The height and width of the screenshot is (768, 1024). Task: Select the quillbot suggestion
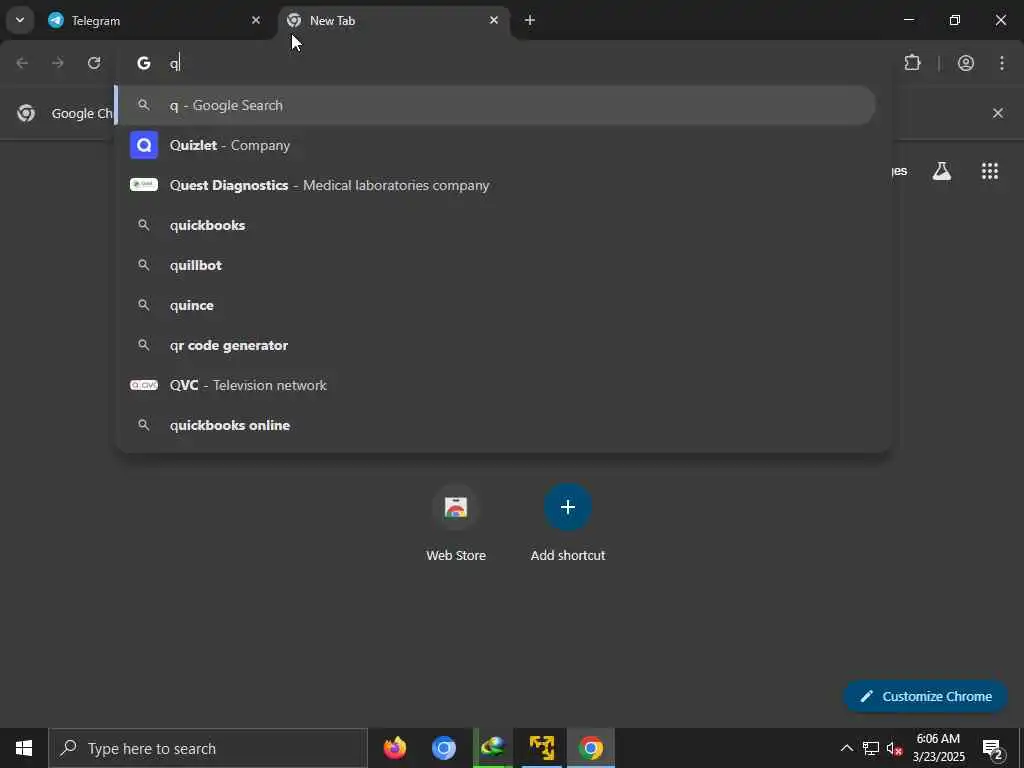496,265
